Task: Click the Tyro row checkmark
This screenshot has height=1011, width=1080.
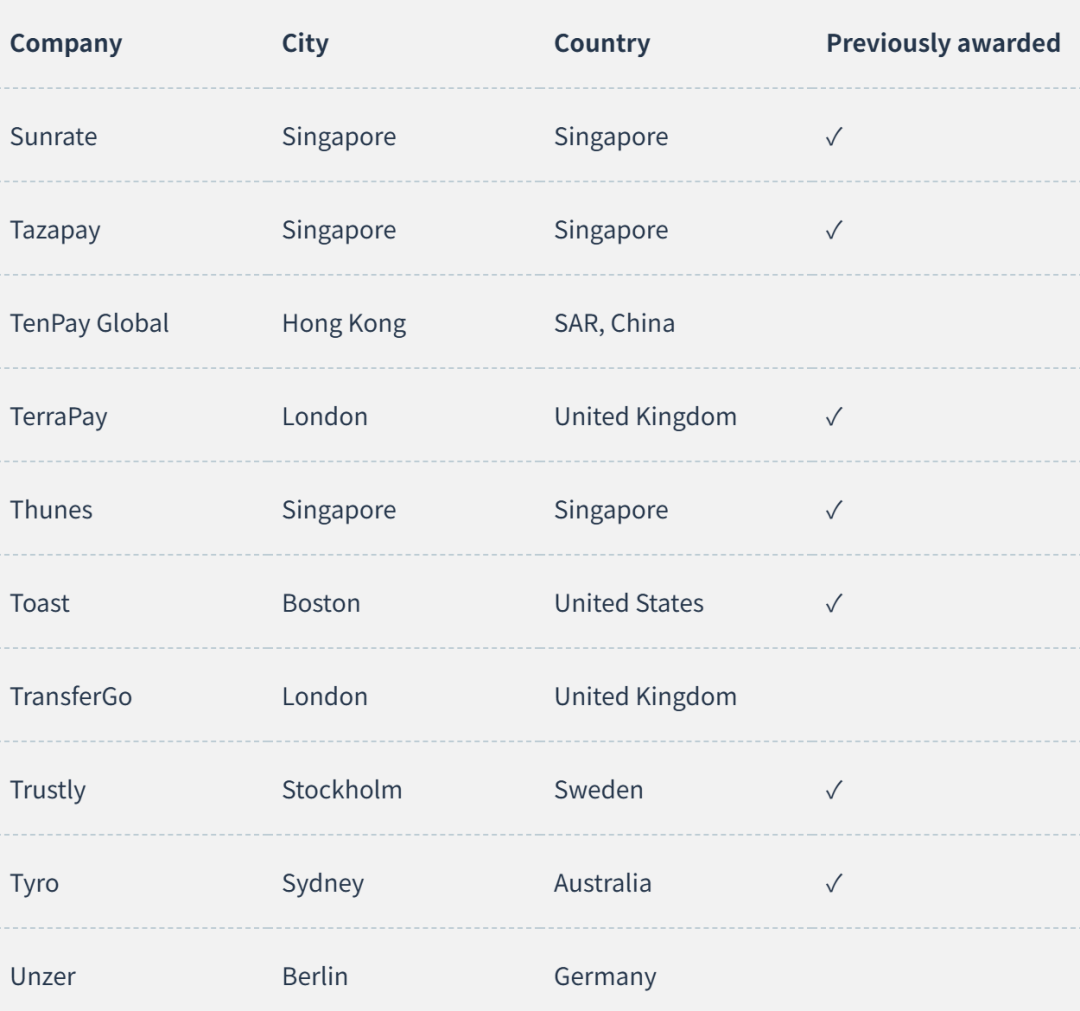Action: pos(833,883)
